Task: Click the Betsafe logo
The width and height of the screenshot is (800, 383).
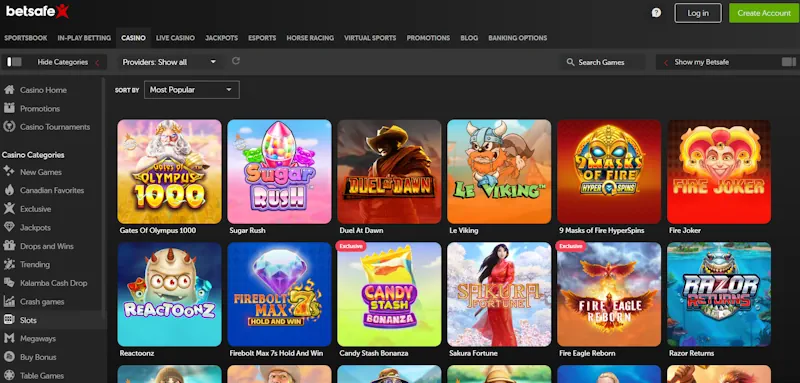Action: click(37, 11)
